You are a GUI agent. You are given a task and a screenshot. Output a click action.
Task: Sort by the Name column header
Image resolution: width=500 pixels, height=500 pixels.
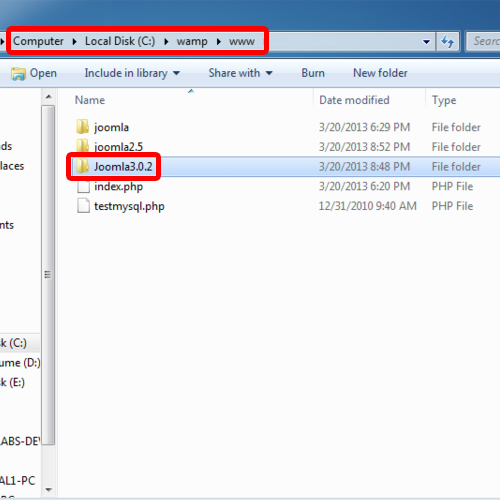(x=90, y=100)
